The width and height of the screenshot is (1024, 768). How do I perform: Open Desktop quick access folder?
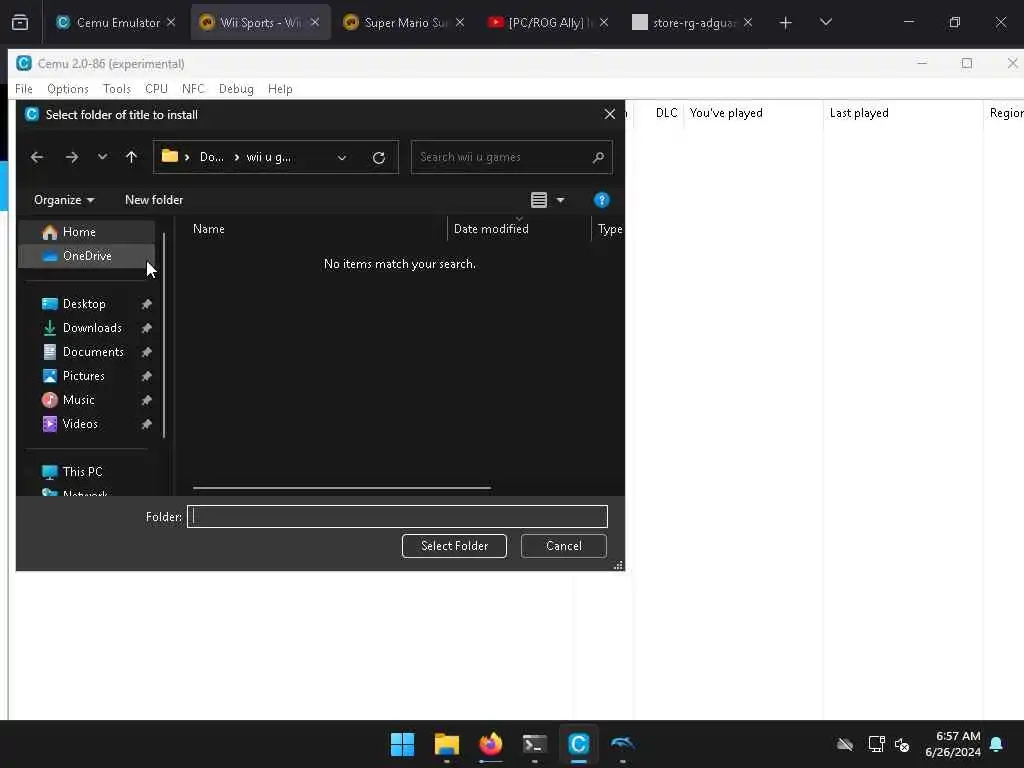click(84, 304)
